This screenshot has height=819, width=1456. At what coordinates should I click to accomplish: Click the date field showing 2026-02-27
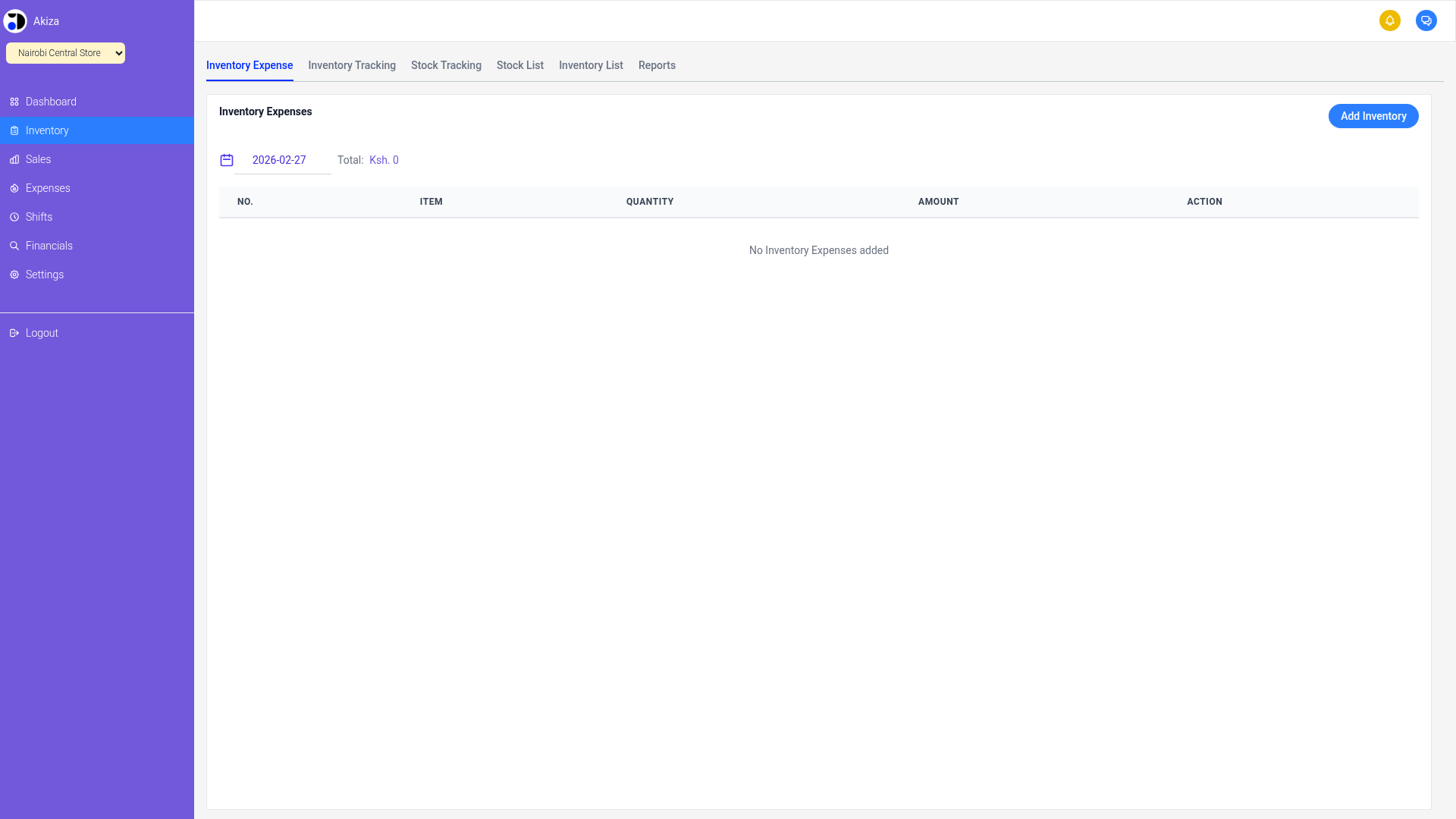click(280, 160)
